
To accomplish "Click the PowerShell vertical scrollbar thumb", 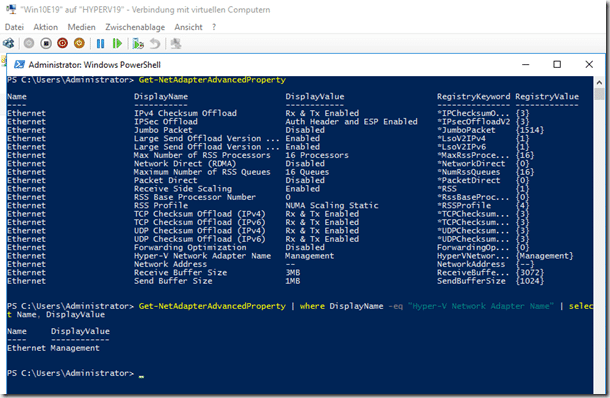I will click(x=599, y=94).
